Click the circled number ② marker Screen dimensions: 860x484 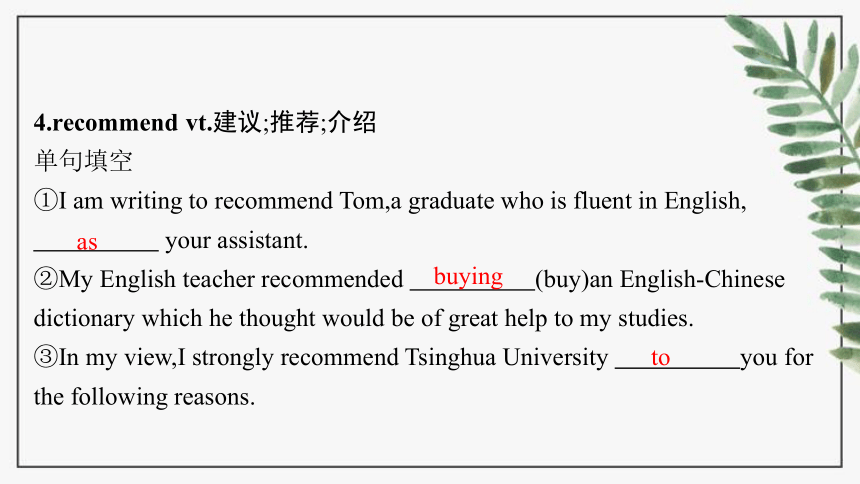pos(46,279)
